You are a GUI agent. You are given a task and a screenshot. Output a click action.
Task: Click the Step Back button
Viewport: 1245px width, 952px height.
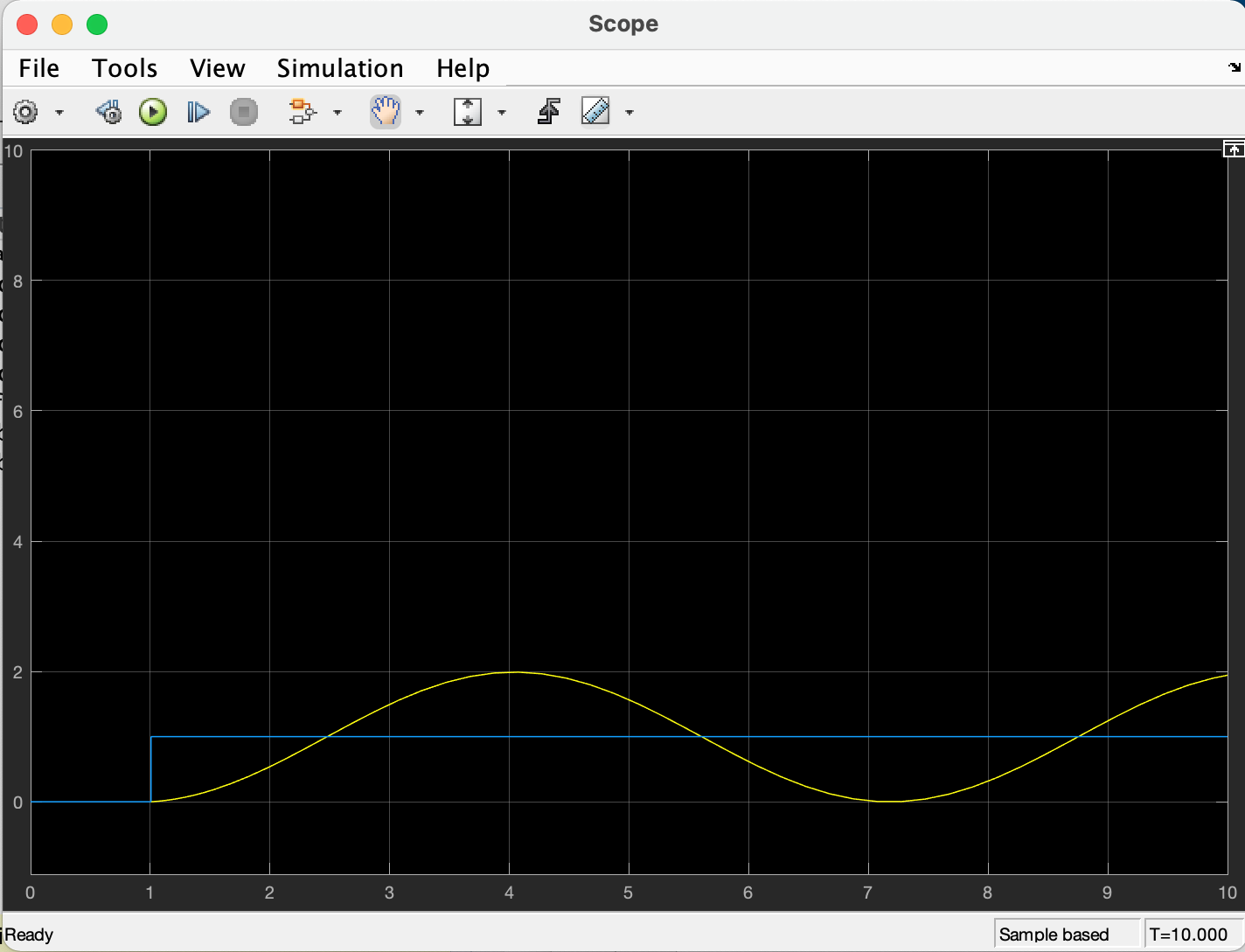109,112
